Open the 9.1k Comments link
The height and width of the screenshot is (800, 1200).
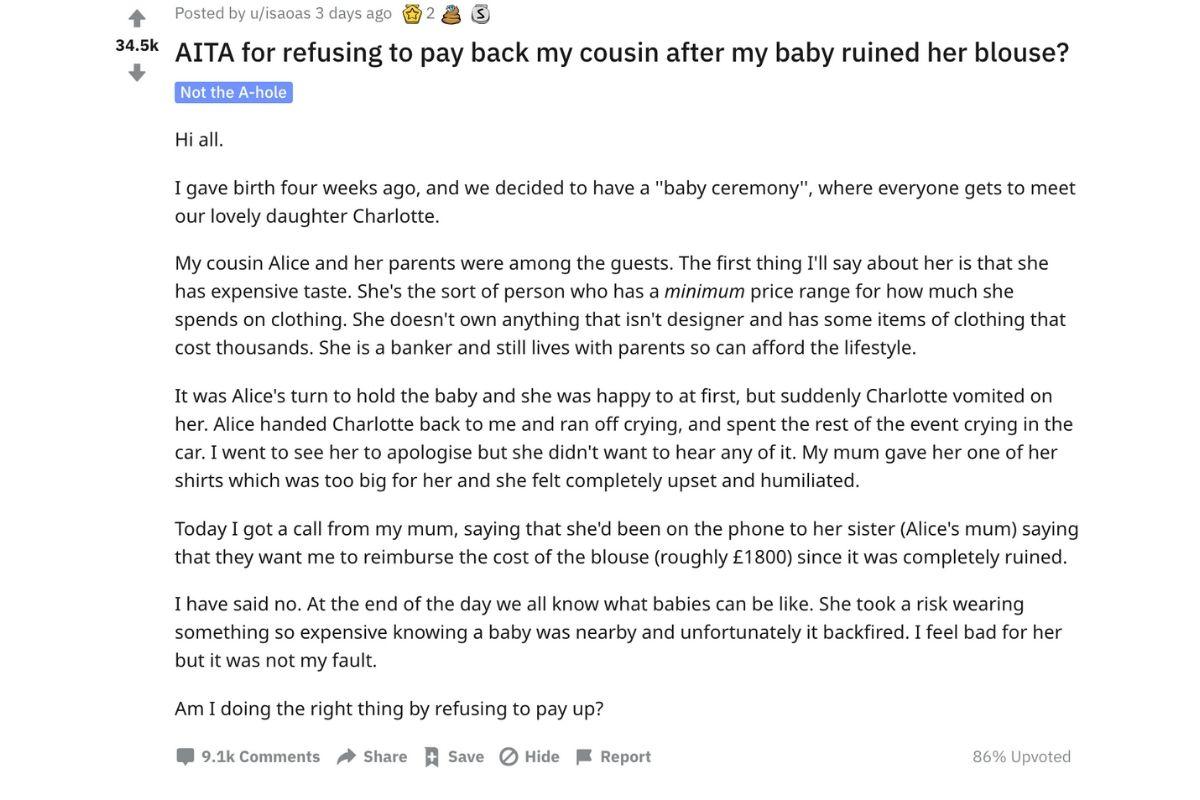(260, 757)
